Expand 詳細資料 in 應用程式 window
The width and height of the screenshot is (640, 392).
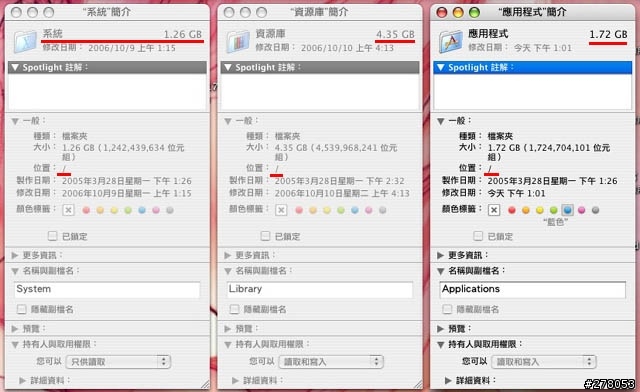click(448, 381)
